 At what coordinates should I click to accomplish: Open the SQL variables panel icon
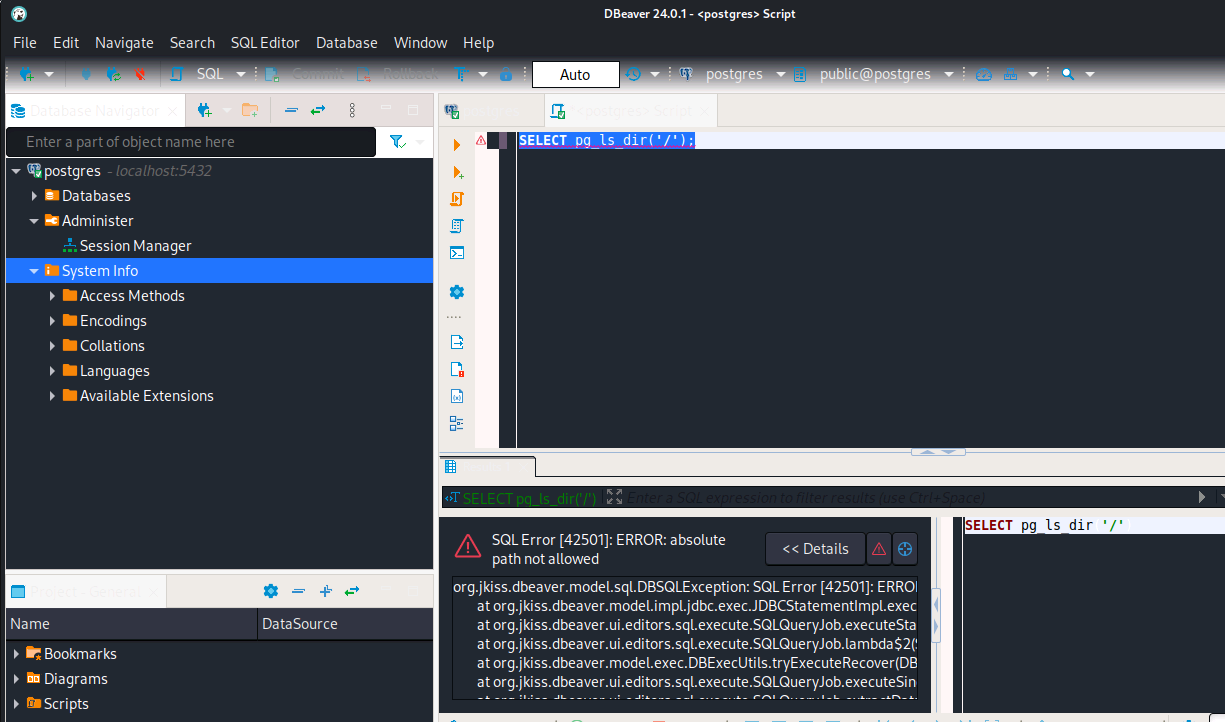click(x=457, y=396)
